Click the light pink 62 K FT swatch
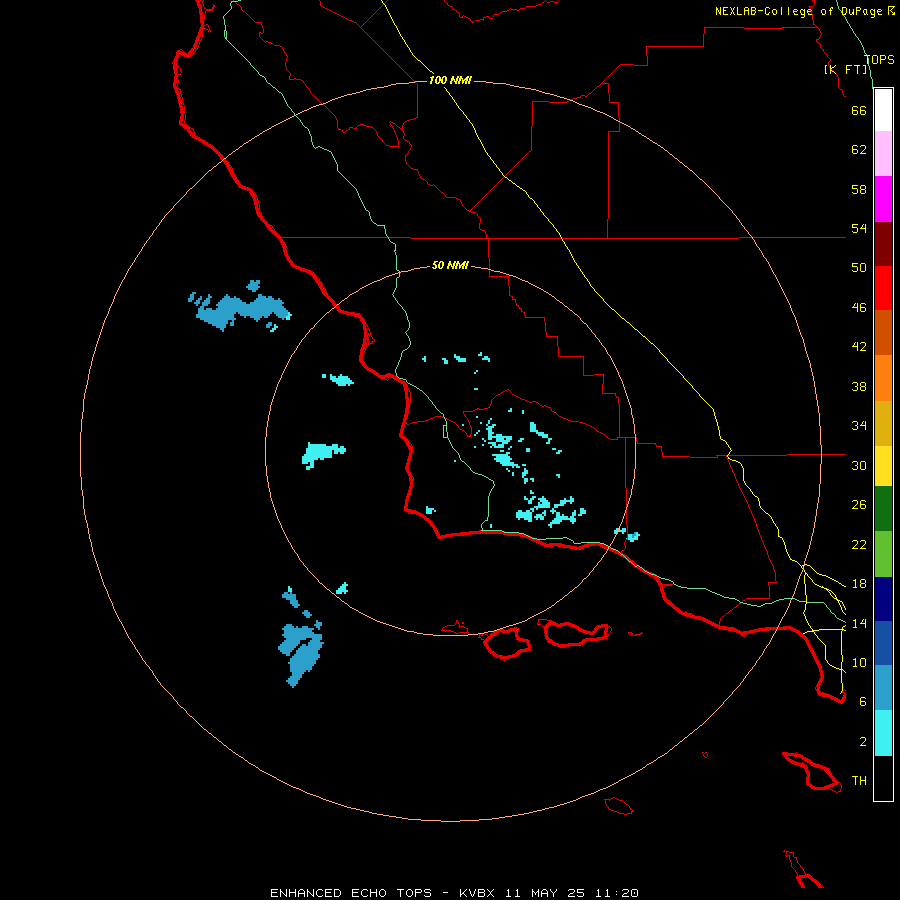This screenshot has width=900, height=900. [883, 154]
